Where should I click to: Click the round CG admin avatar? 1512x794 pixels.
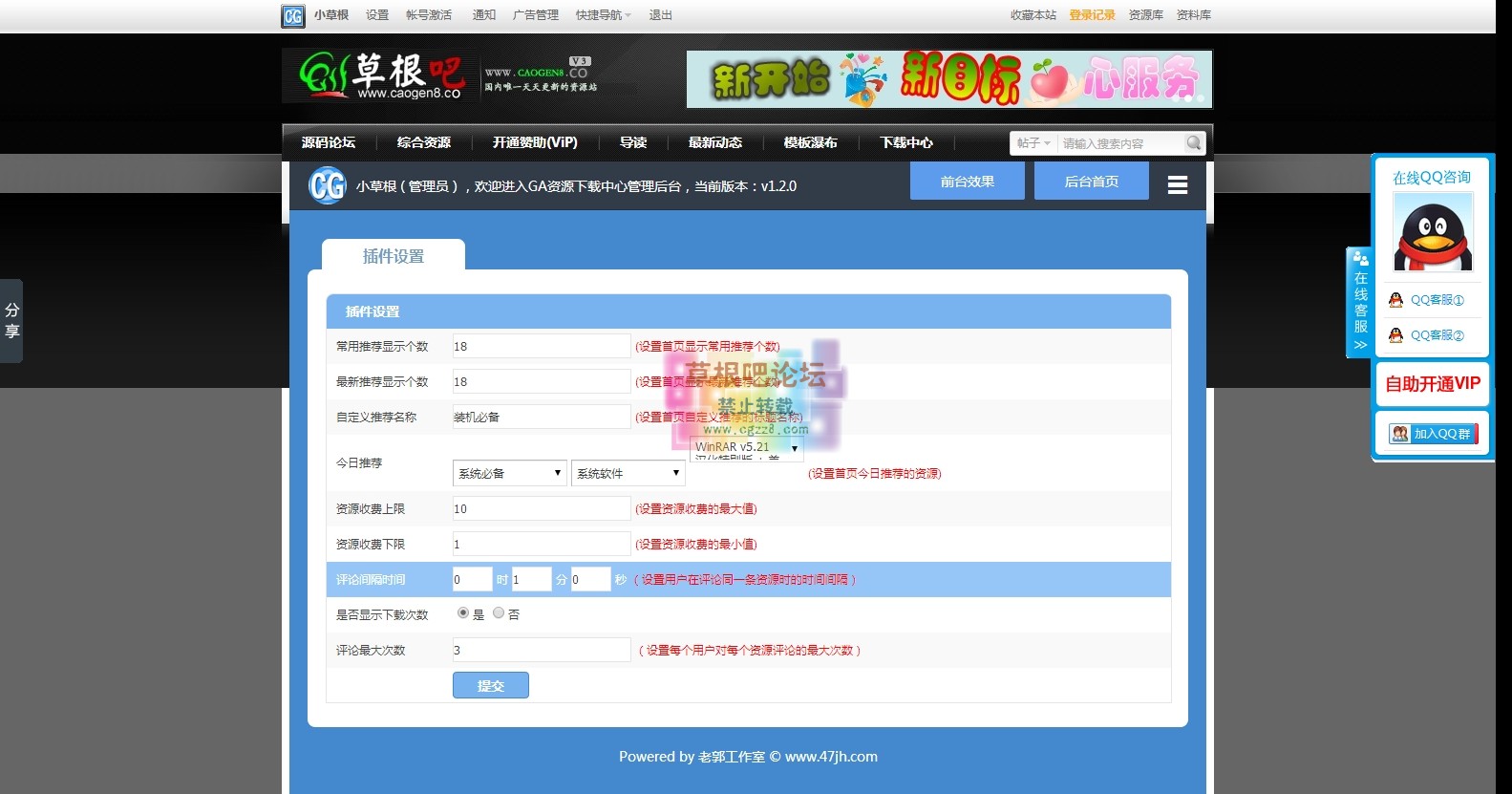328,185
